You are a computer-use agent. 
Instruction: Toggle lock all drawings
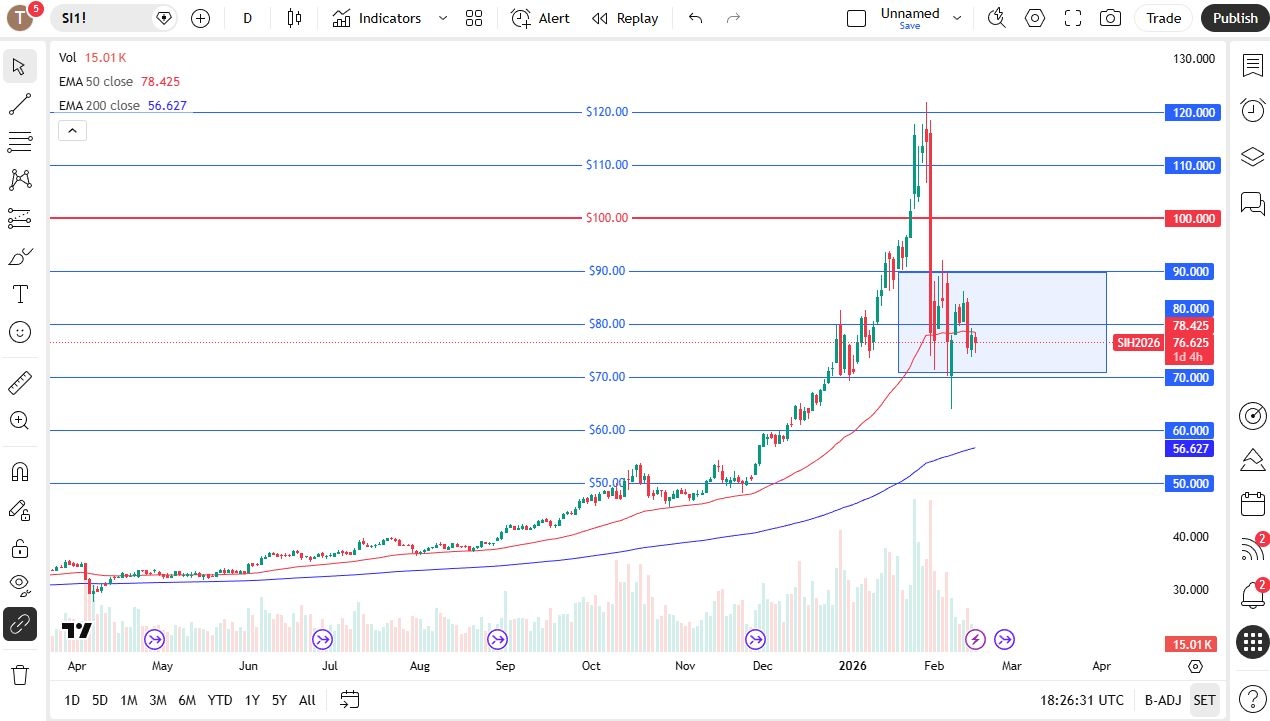coord(19,548)
